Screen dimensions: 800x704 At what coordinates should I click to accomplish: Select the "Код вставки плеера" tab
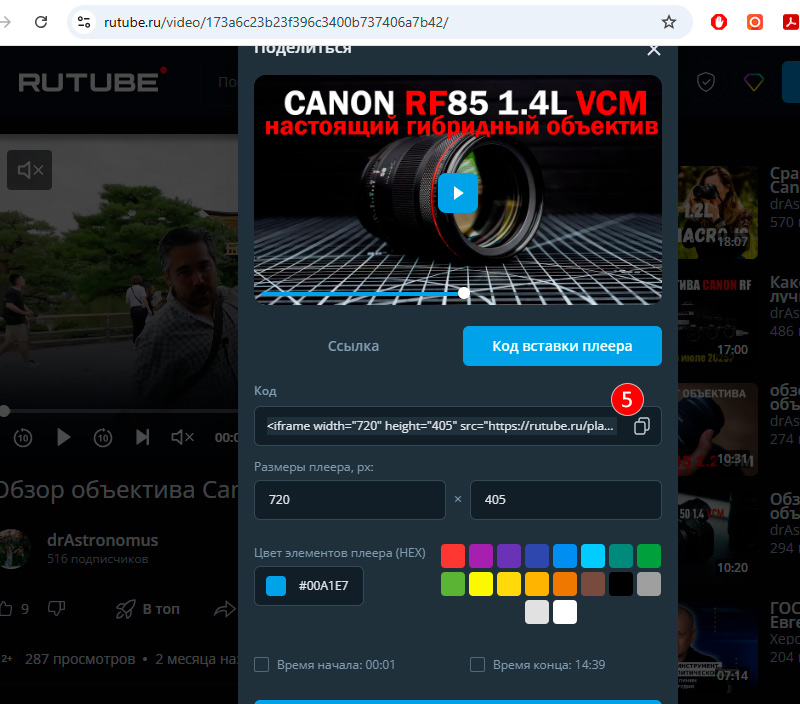(x=562, y=346)
